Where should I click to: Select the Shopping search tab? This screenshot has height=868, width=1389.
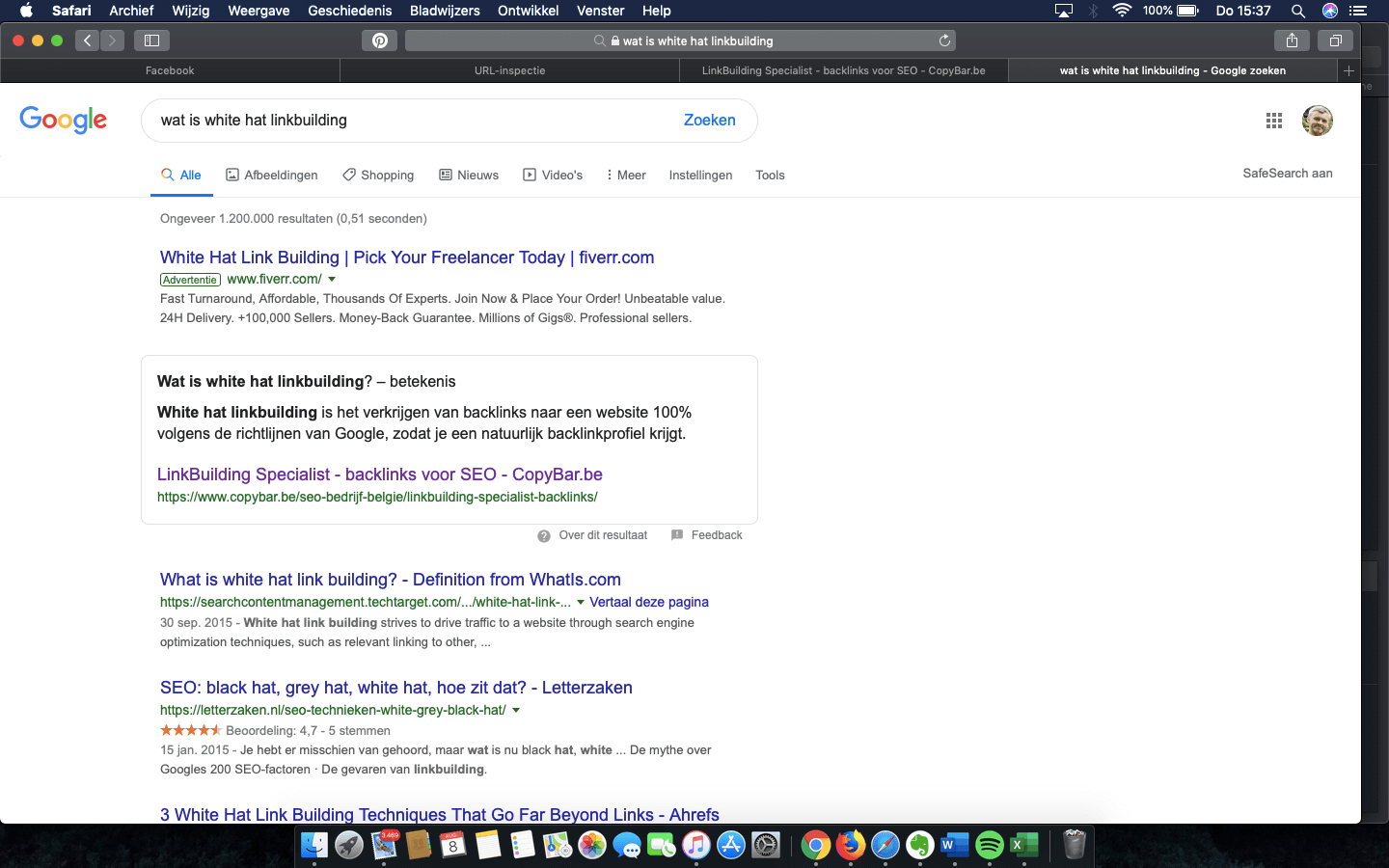point(378,175)
